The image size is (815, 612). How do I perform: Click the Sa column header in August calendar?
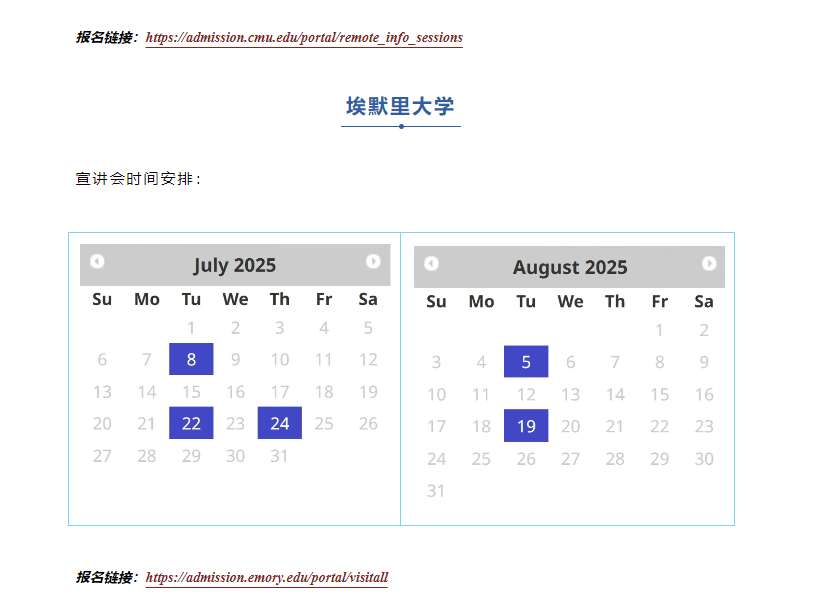click(704, 302)
